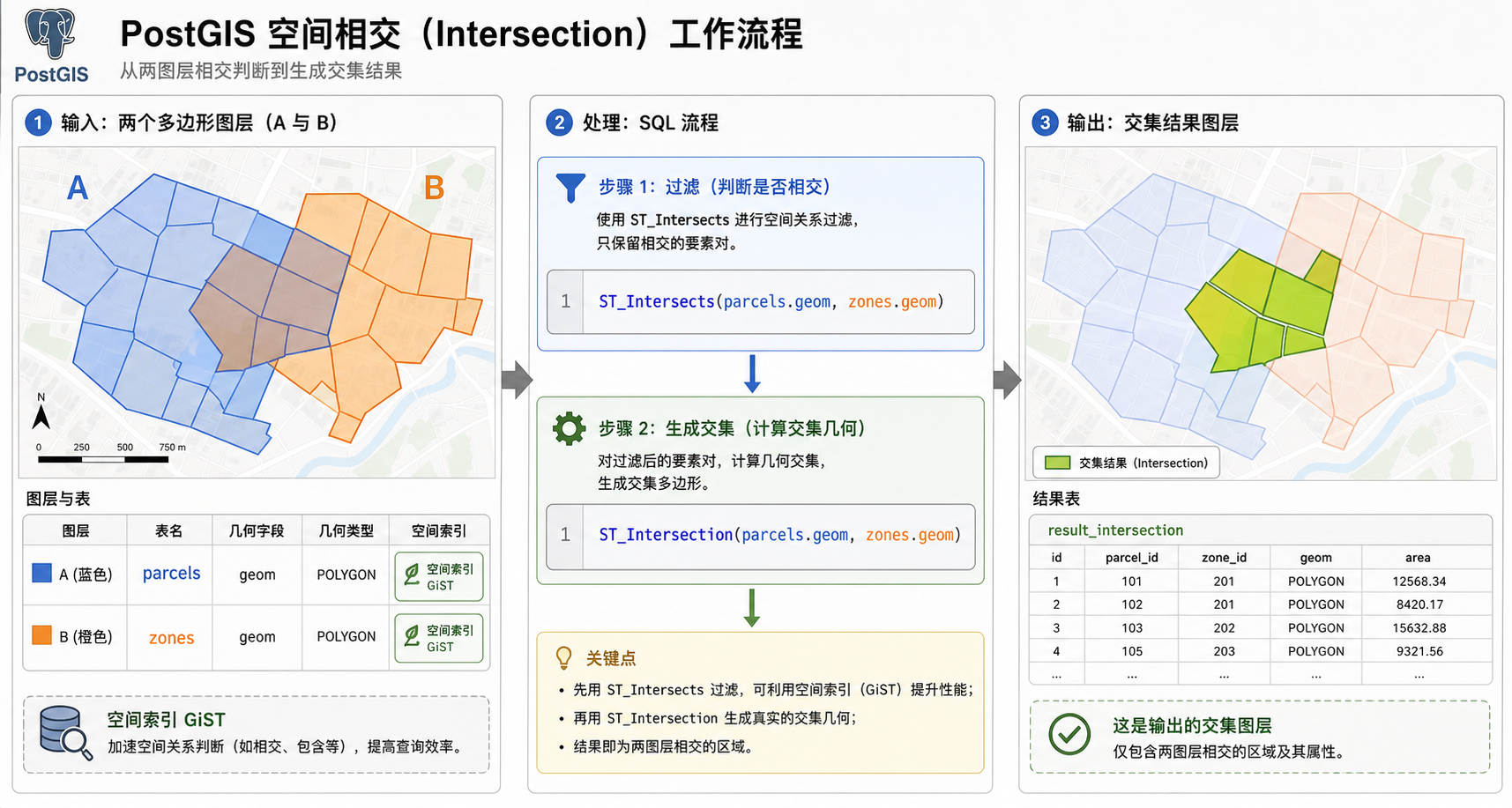Click the database magnifier GiST icon
The image size is (1512, 808).
66,733
